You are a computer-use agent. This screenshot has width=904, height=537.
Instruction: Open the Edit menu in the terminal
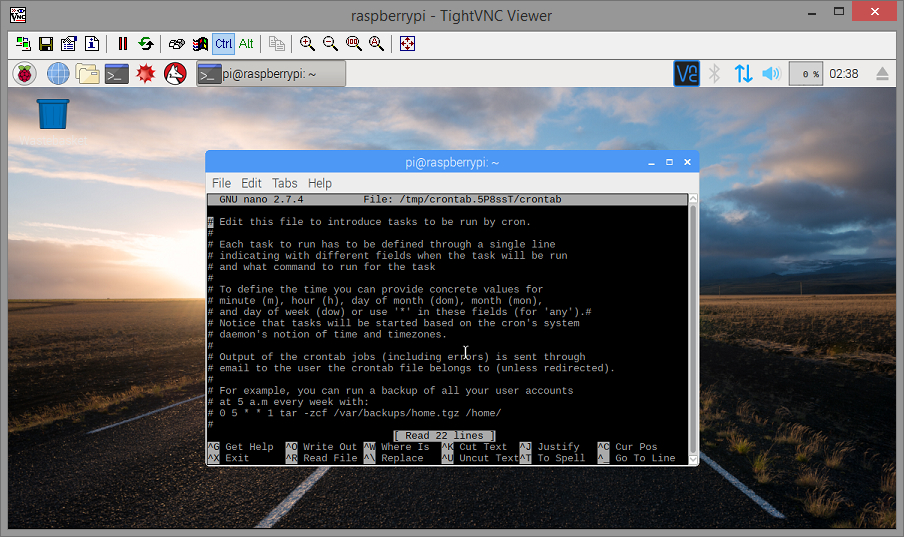(251, 183)
